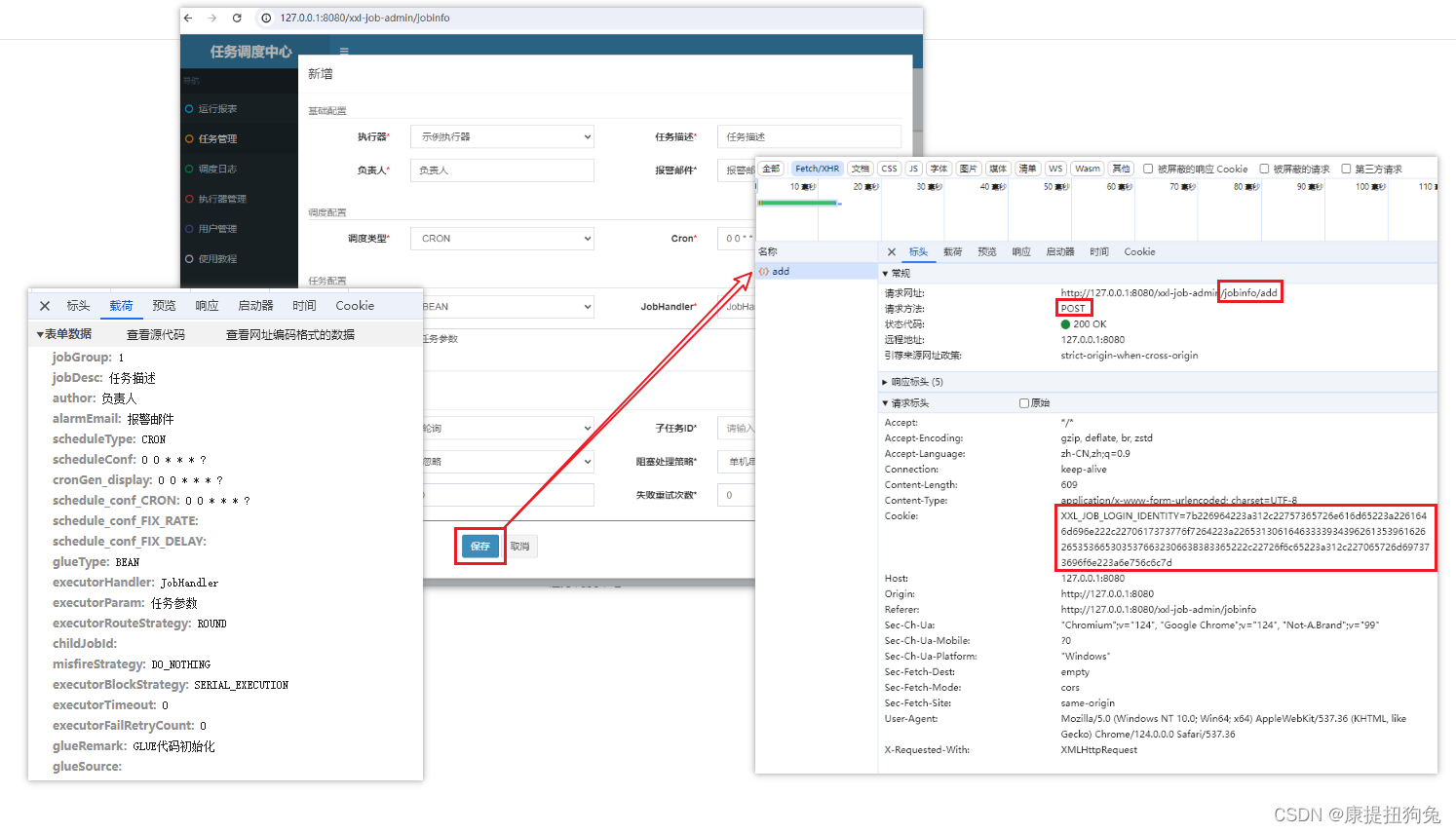Click the browser address bar URL
1456x833 pixels.
click(x=364, y=18)
